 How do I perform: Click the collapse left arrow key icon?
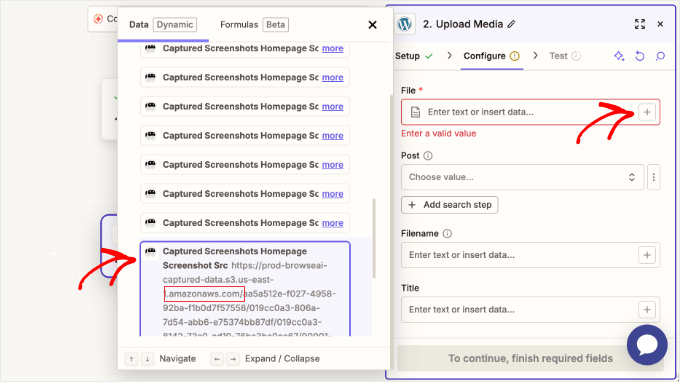217,359
